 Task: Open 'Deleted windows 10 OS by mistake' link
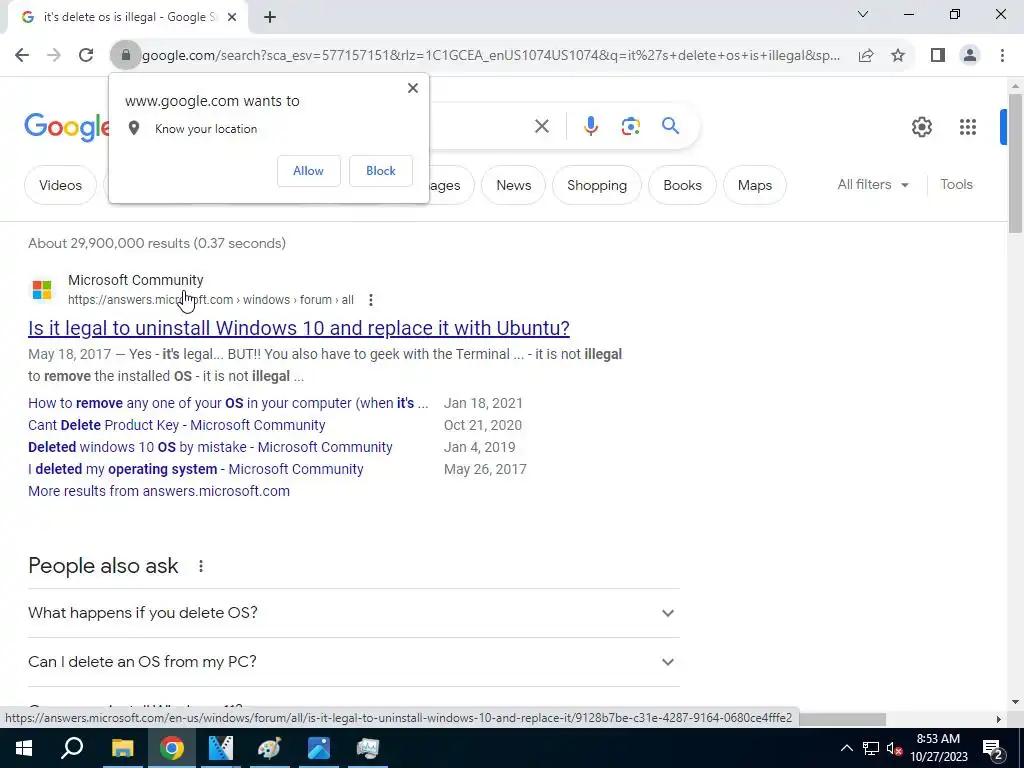[210, 447]
